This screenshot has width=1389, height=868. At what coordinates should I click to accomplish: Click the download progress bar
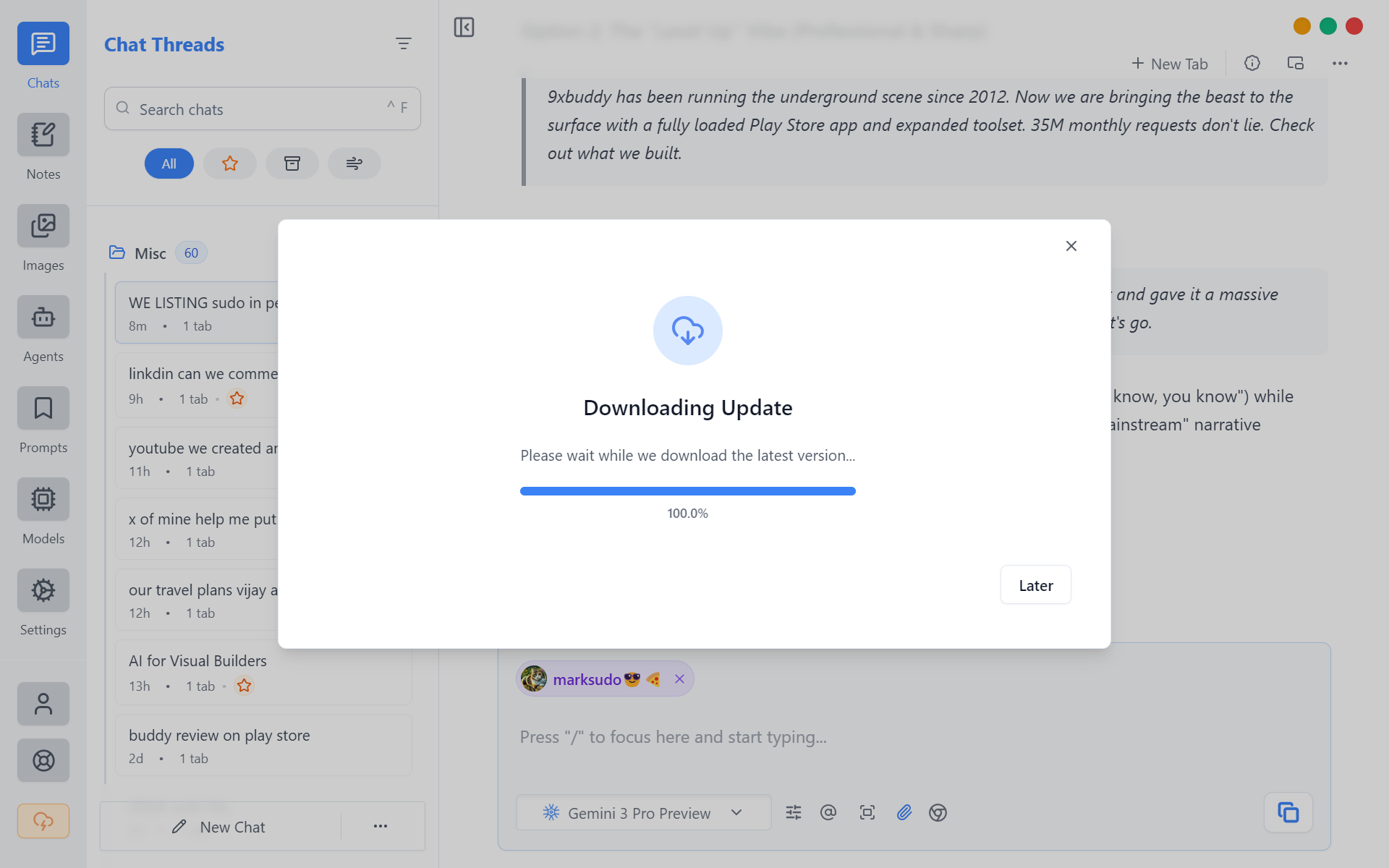click(687, 491)
